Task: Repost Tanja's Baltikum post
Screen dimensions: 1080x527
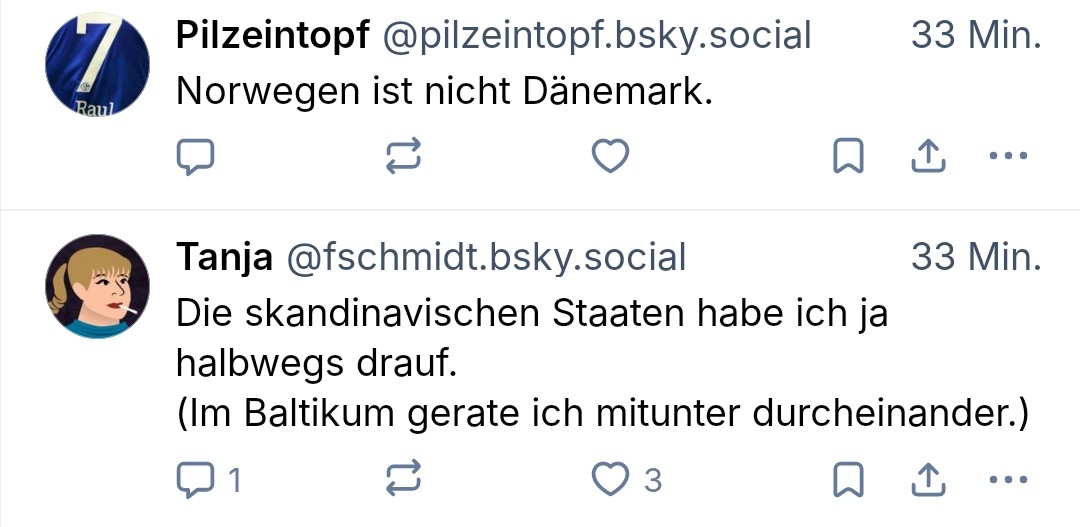Action: pyautogui.click(x=404, y=481)
